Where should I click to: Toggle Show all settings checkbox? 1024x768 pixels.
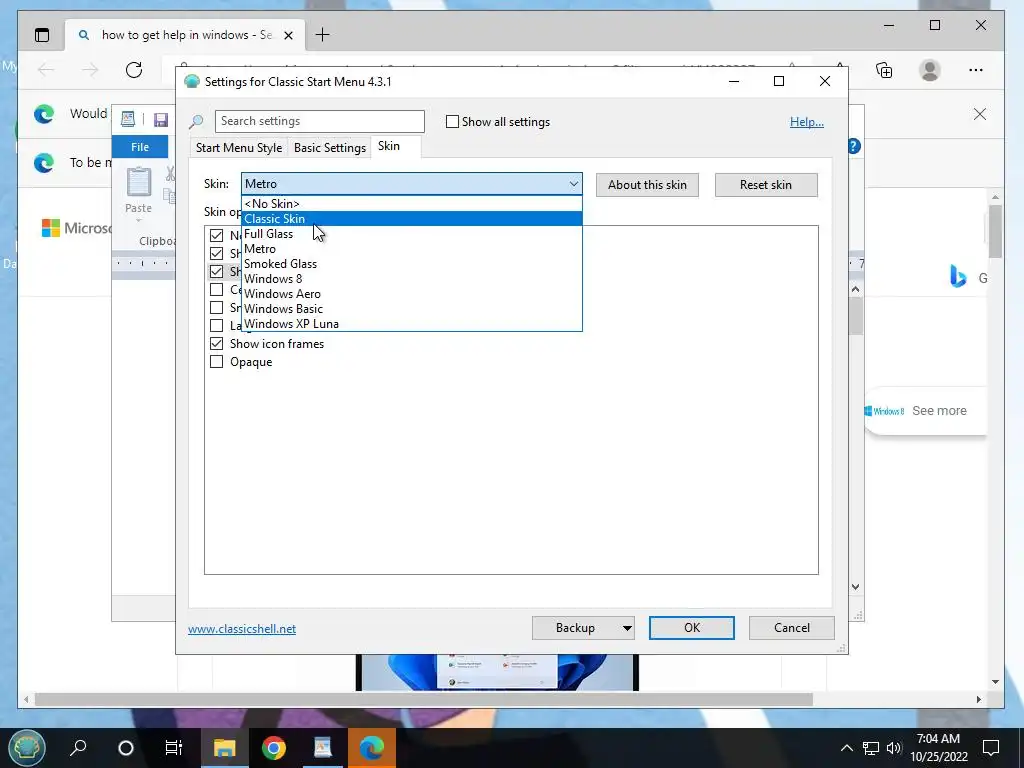point(452,121)
